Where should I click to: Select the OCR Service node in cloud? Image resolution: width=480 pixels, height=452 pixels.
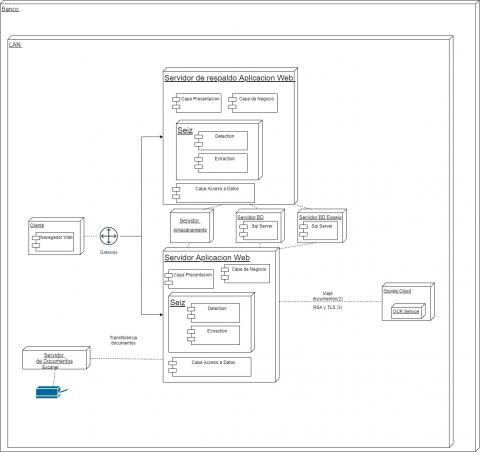[408, 311]
